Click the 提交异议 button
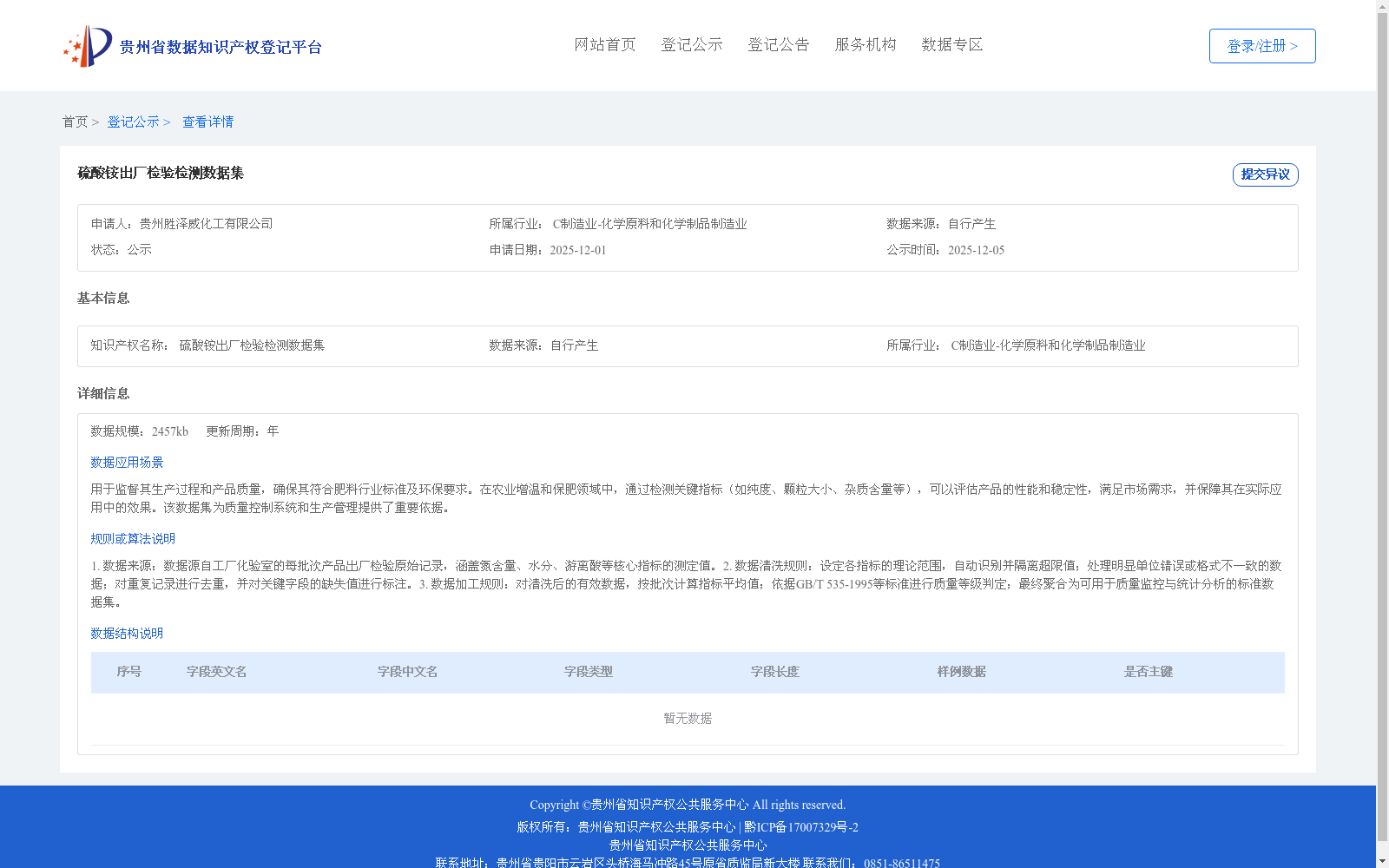Viewport: 1389px width, 868px height. 1265,174
